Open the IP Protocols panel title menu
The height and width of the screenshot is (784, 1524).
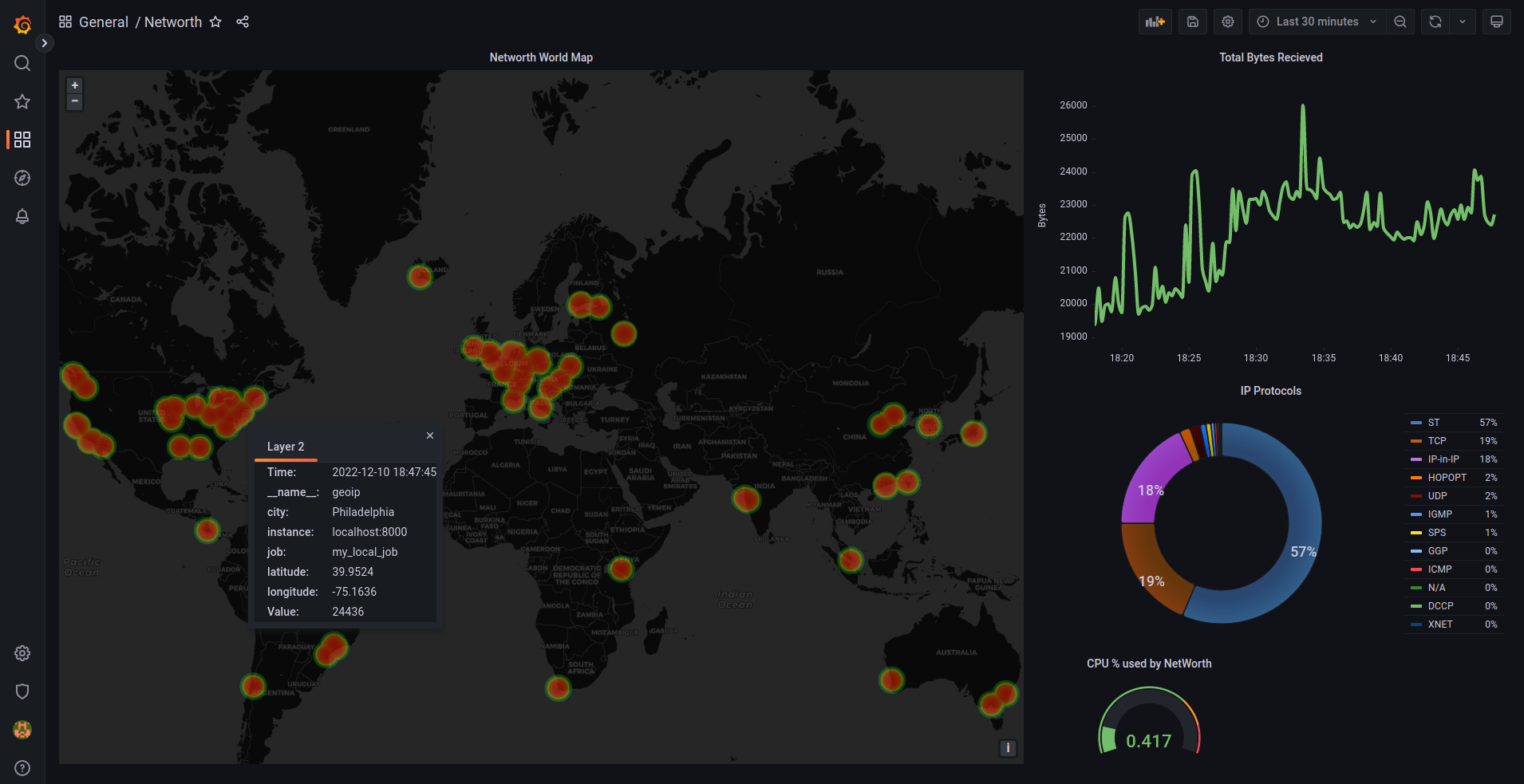(x=1271, y=391)
